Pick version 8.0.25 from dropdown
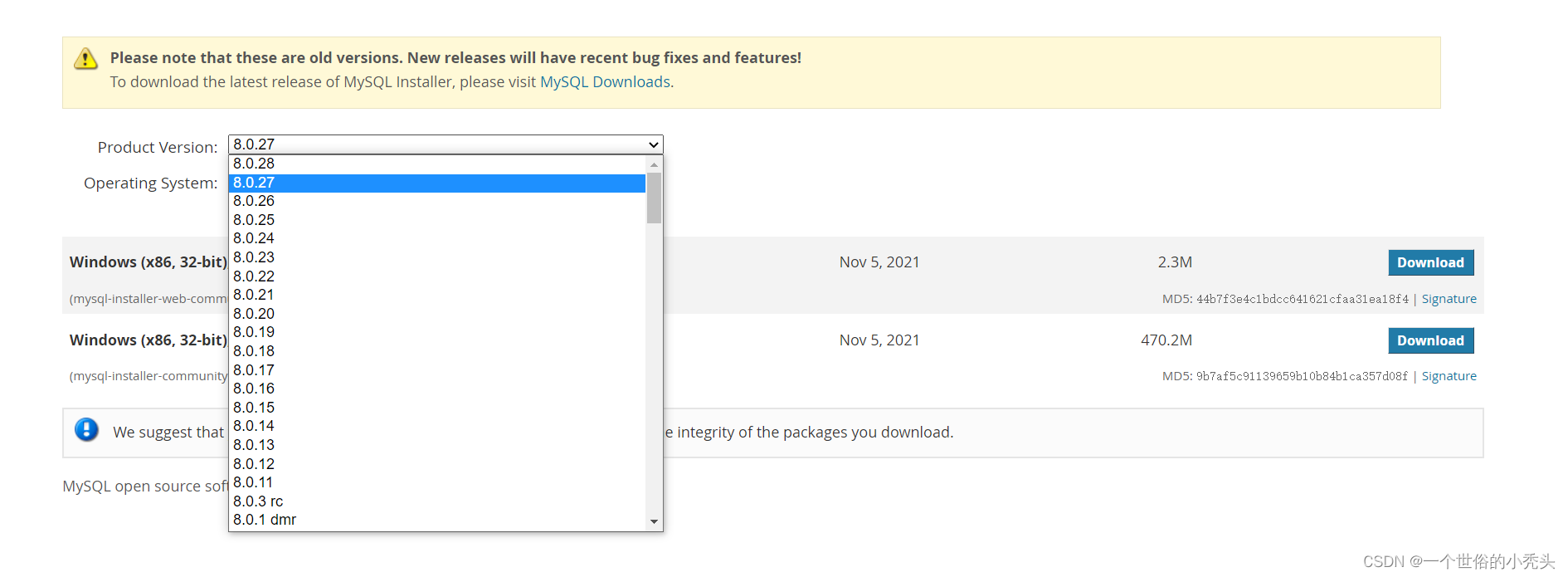This screenshot has height=577, width=1568. (437, 220)
